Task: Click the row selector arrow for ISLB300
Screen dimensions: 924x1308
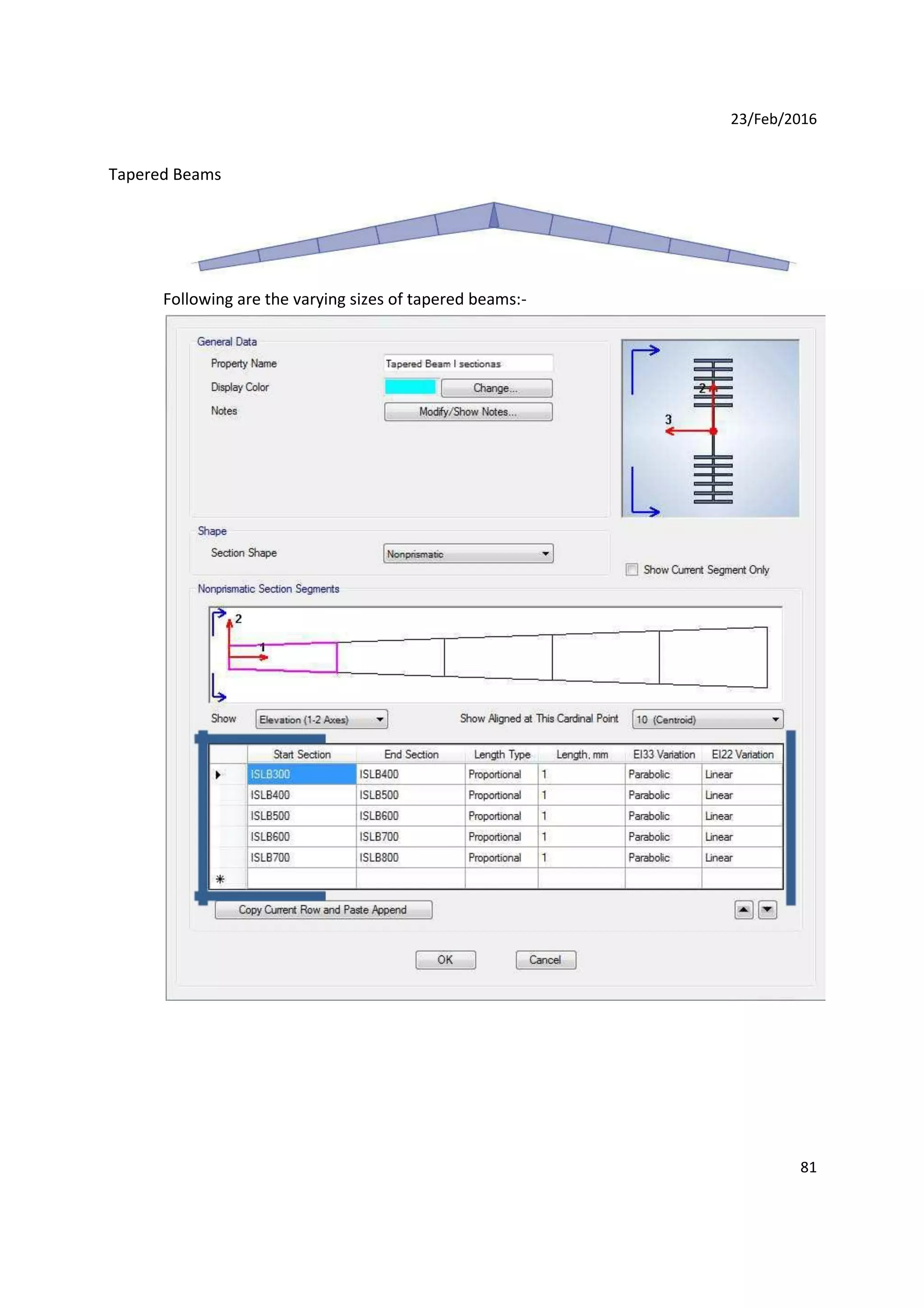Action: point(218,775)
